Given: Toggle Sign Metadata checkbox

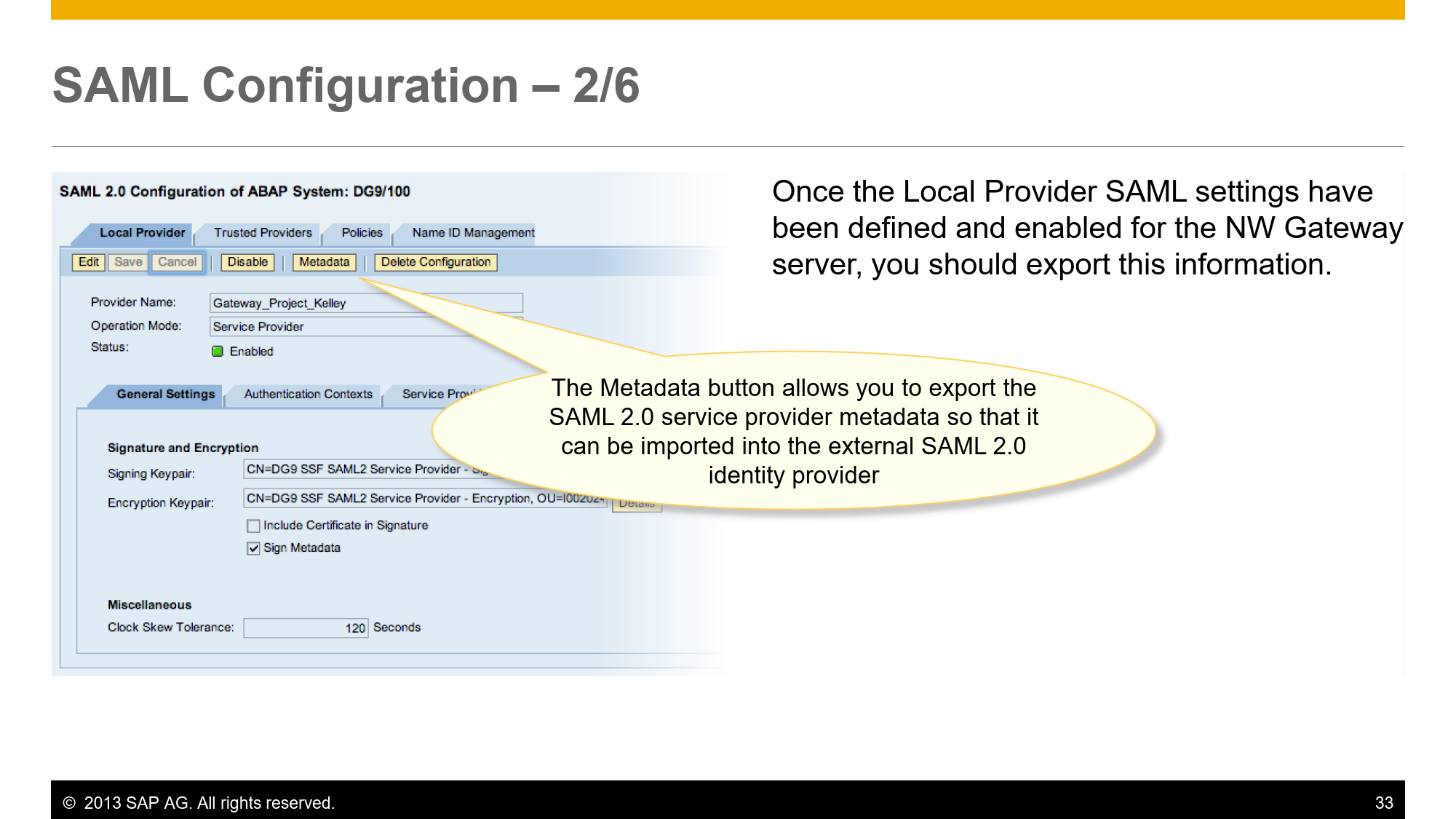Looking at the screenshot, I should (252, 547).
